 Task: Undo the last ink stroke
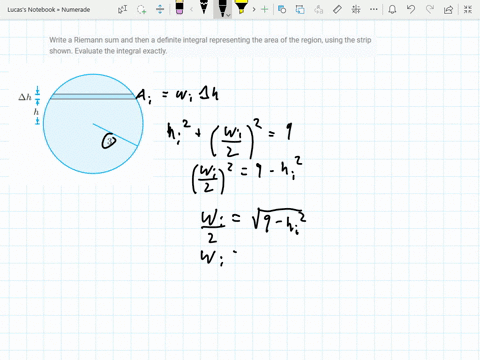coord(411,9)
